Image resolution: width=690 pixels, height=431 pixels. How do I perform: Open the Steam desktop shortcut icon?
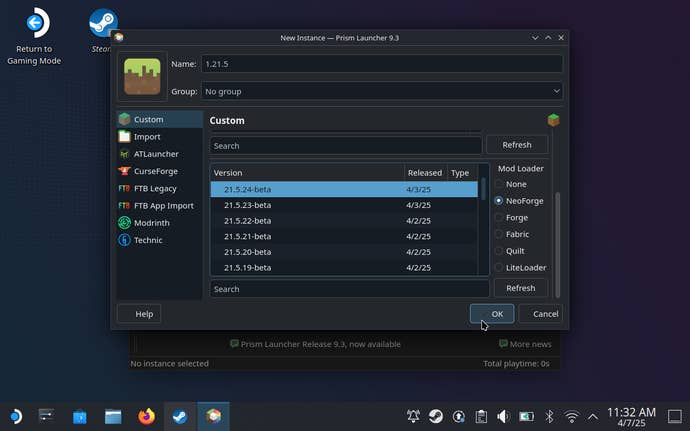coord(103,23)
